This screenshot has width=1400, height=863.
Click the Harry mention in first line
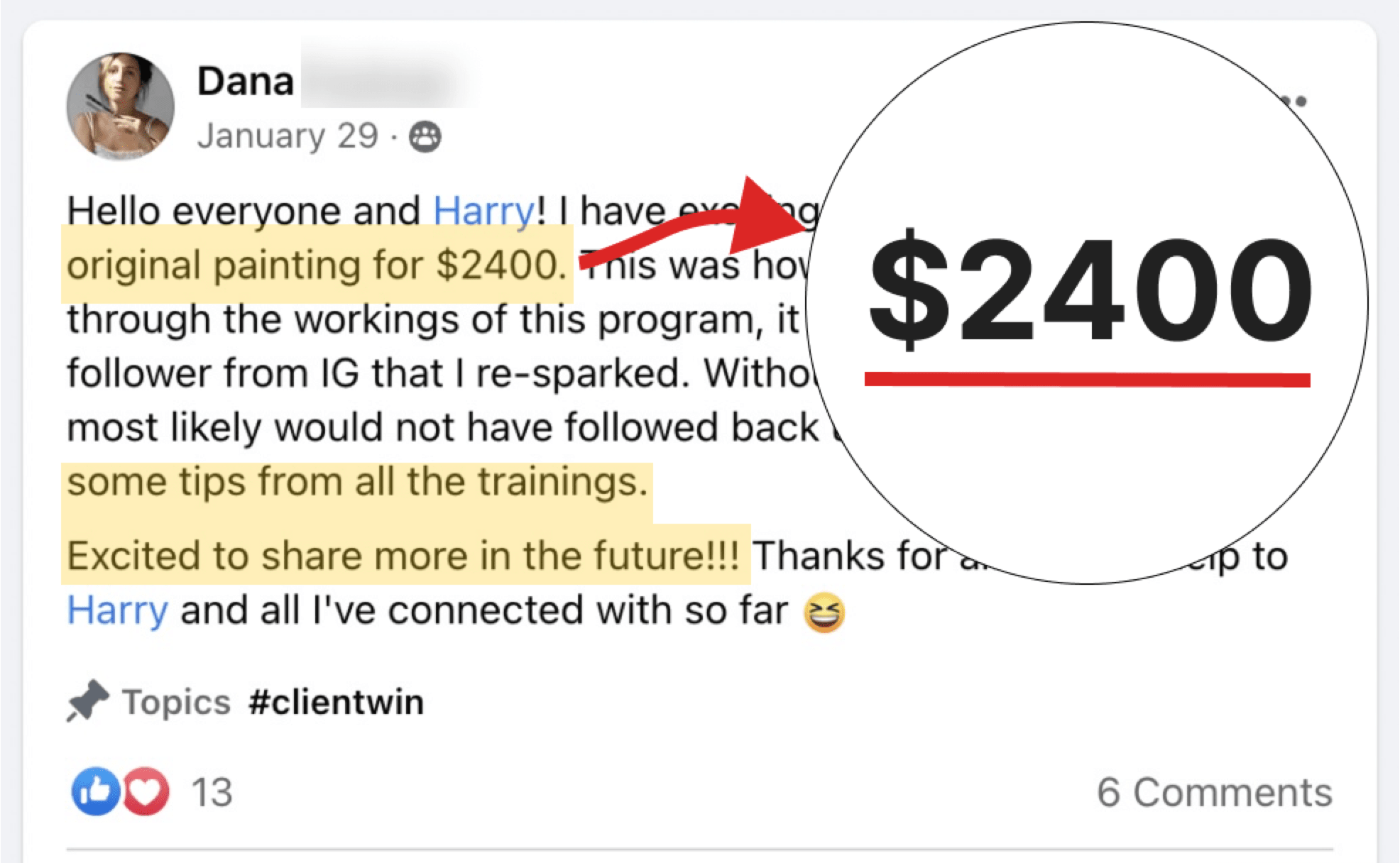(x=483, y=211)
